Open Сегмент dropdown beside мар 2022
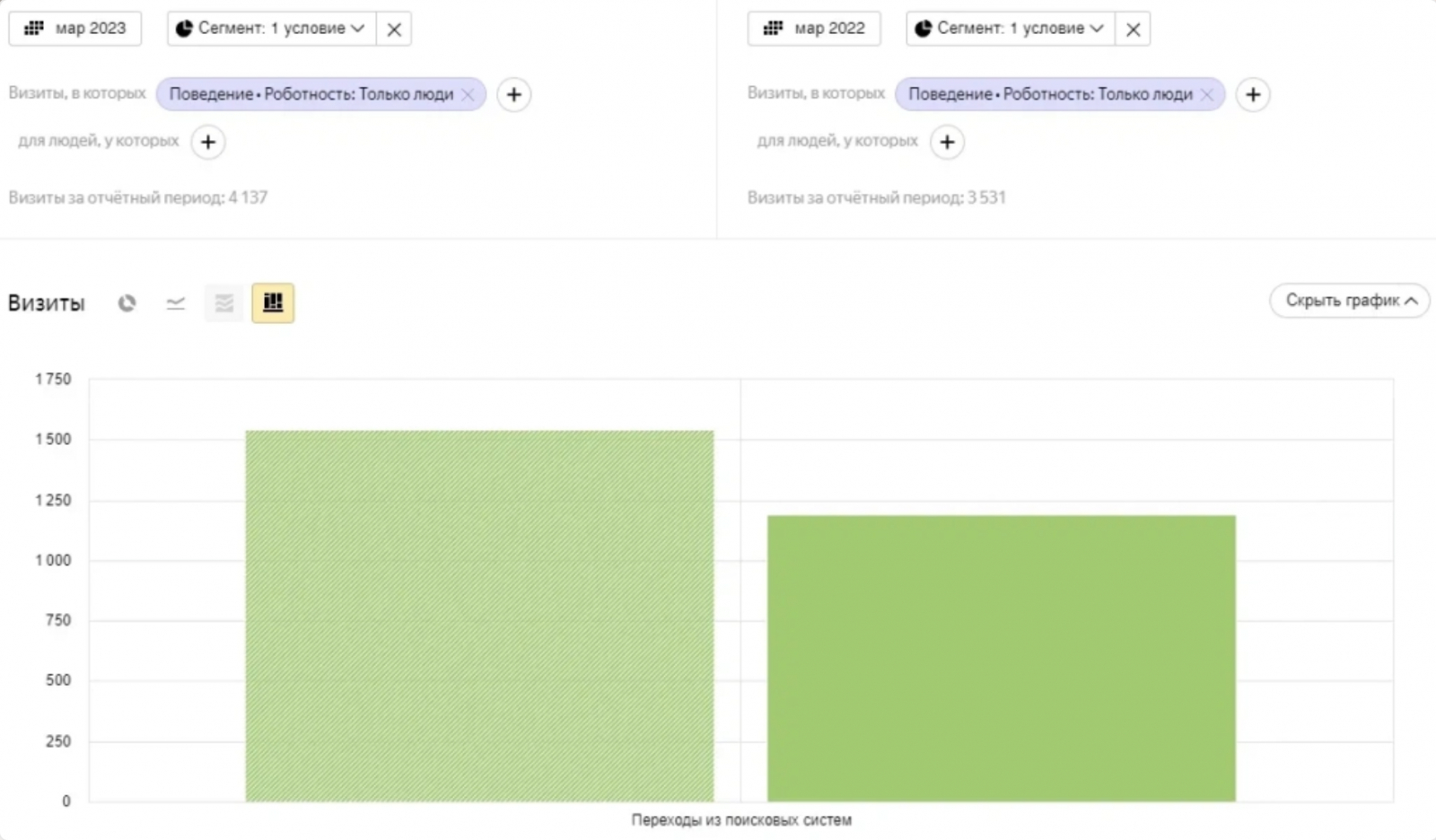 1010,29
